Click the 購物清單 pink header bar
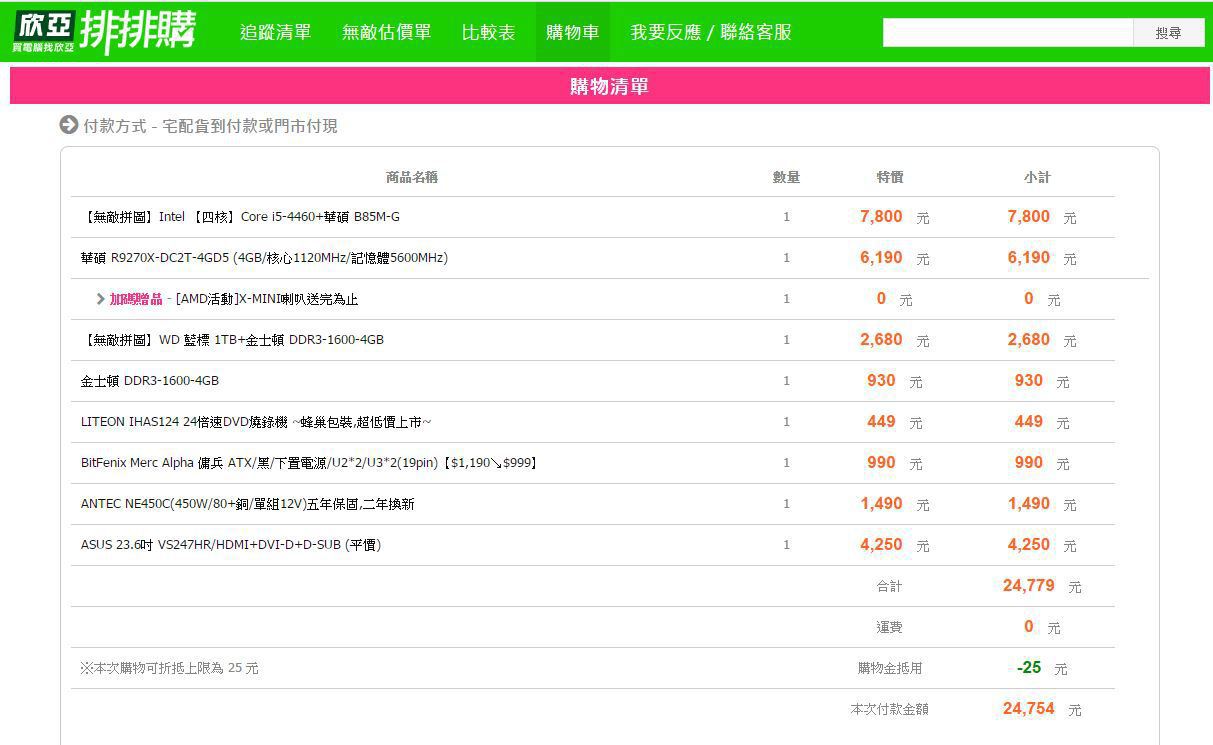 pyautogui.click(x=610, y=86)
